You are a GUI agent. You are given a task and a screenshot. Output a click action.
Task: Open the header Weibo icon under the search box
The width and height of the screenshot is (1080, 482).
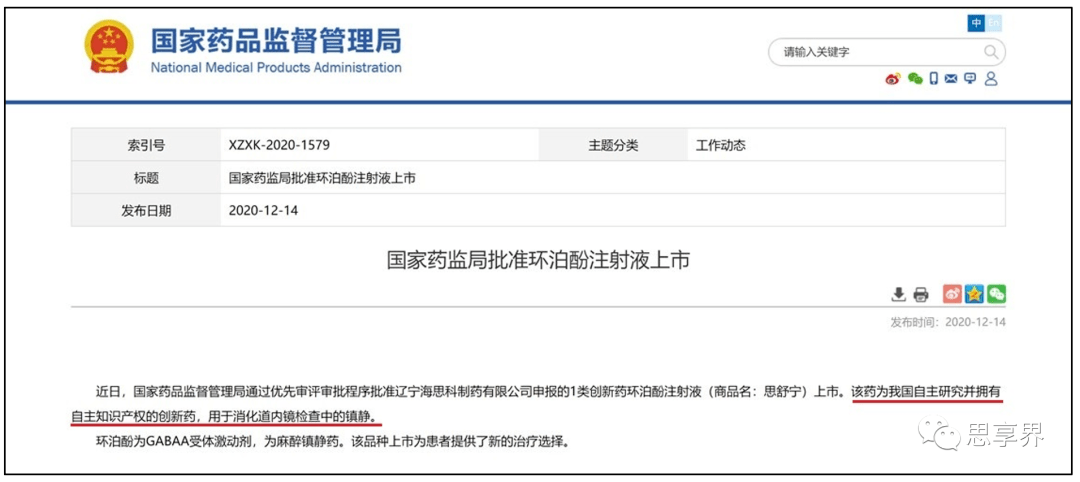tap(893, 79)
